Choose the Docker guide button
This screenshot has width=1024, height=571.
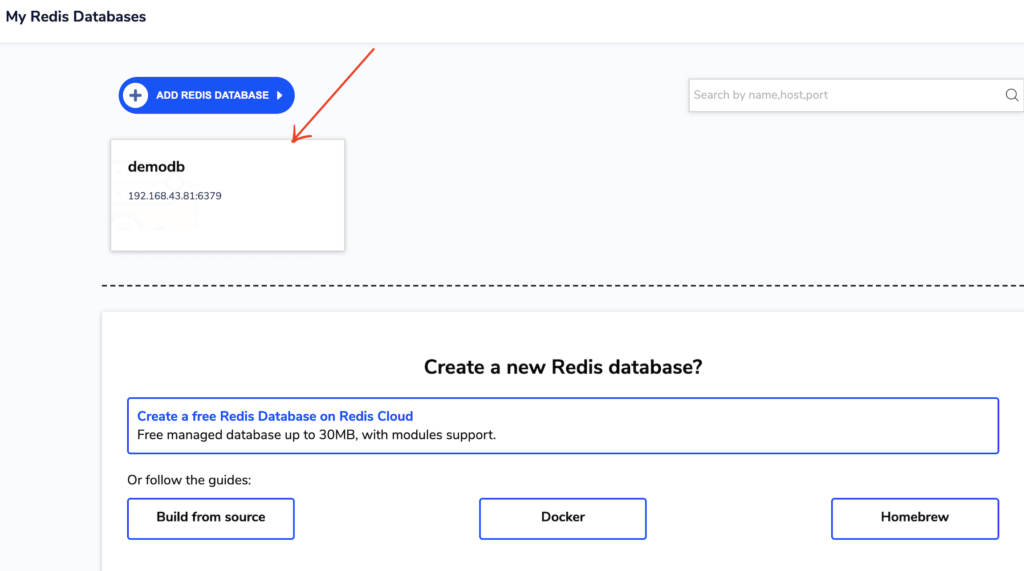562,518
